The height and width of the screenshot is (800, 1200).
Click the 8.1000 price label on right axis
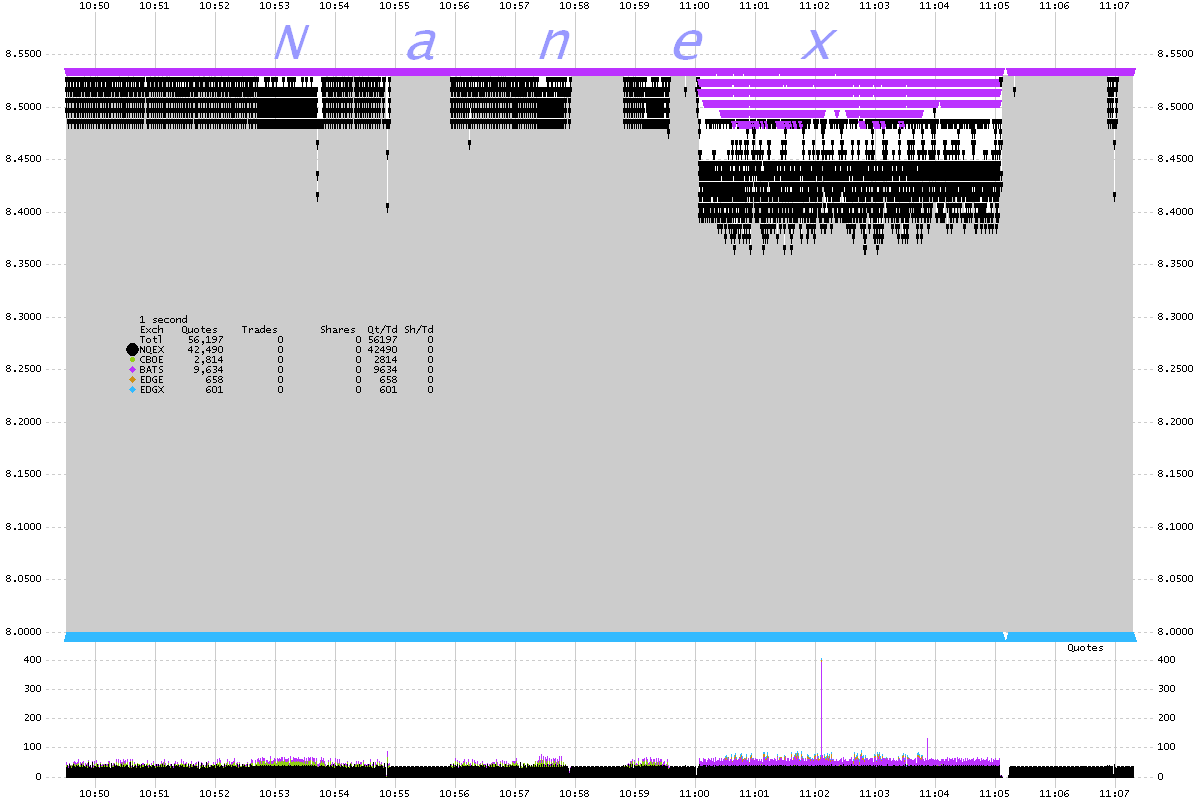point(1174,527)
